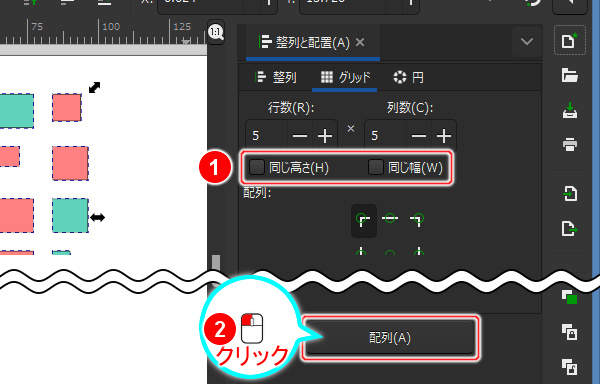Save the document with the save icon
Viewport: 600px width, 384px height.
click(569, 110)
